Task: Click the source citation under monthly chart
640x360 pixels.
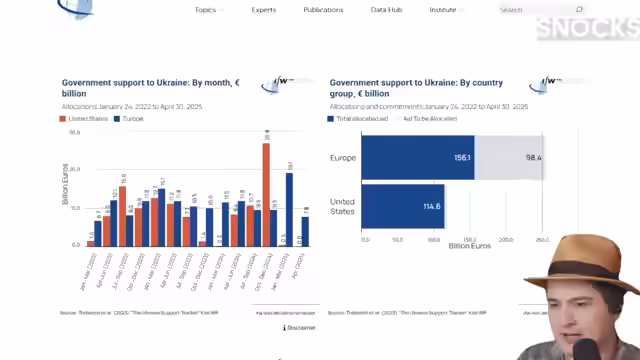Action: click(x=139, y=313)
